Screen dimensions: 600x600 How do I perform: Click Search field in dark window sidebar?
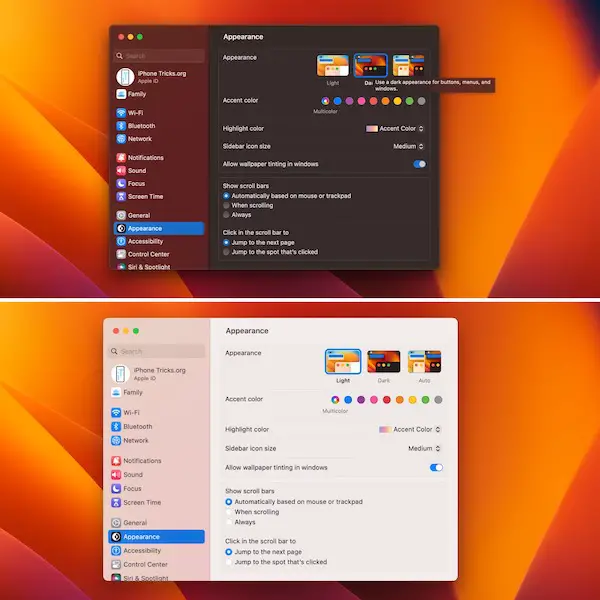tap(159, 56)
